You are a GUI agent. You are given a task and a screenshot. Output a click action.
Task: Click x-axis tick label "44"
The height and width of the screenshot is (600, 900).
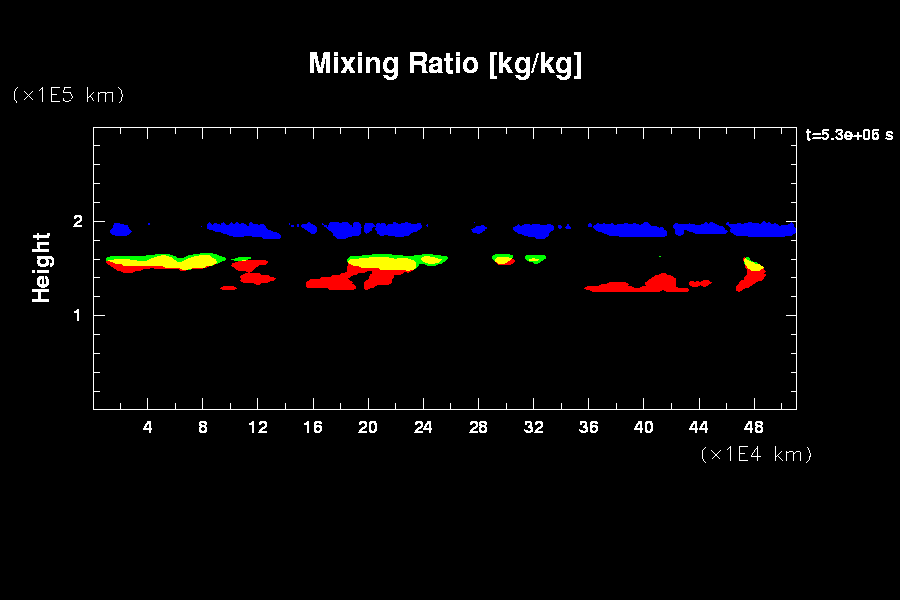(x=699, y=427)
